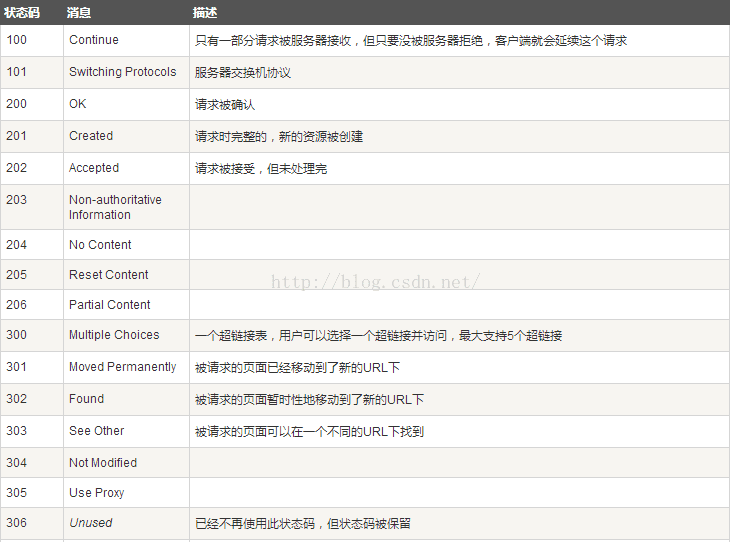
Task: Select status code 204
Action: click(16, 245)
